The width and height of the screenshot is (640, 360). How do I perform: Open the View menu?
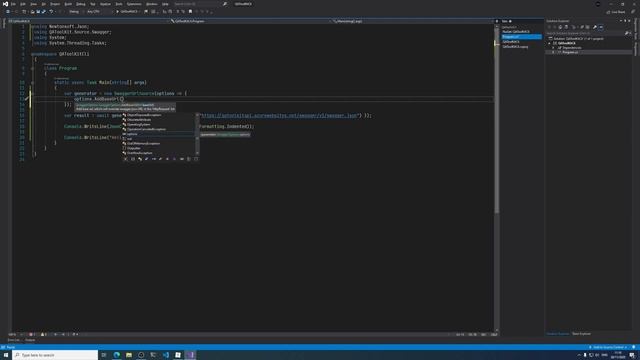point(33,4)
